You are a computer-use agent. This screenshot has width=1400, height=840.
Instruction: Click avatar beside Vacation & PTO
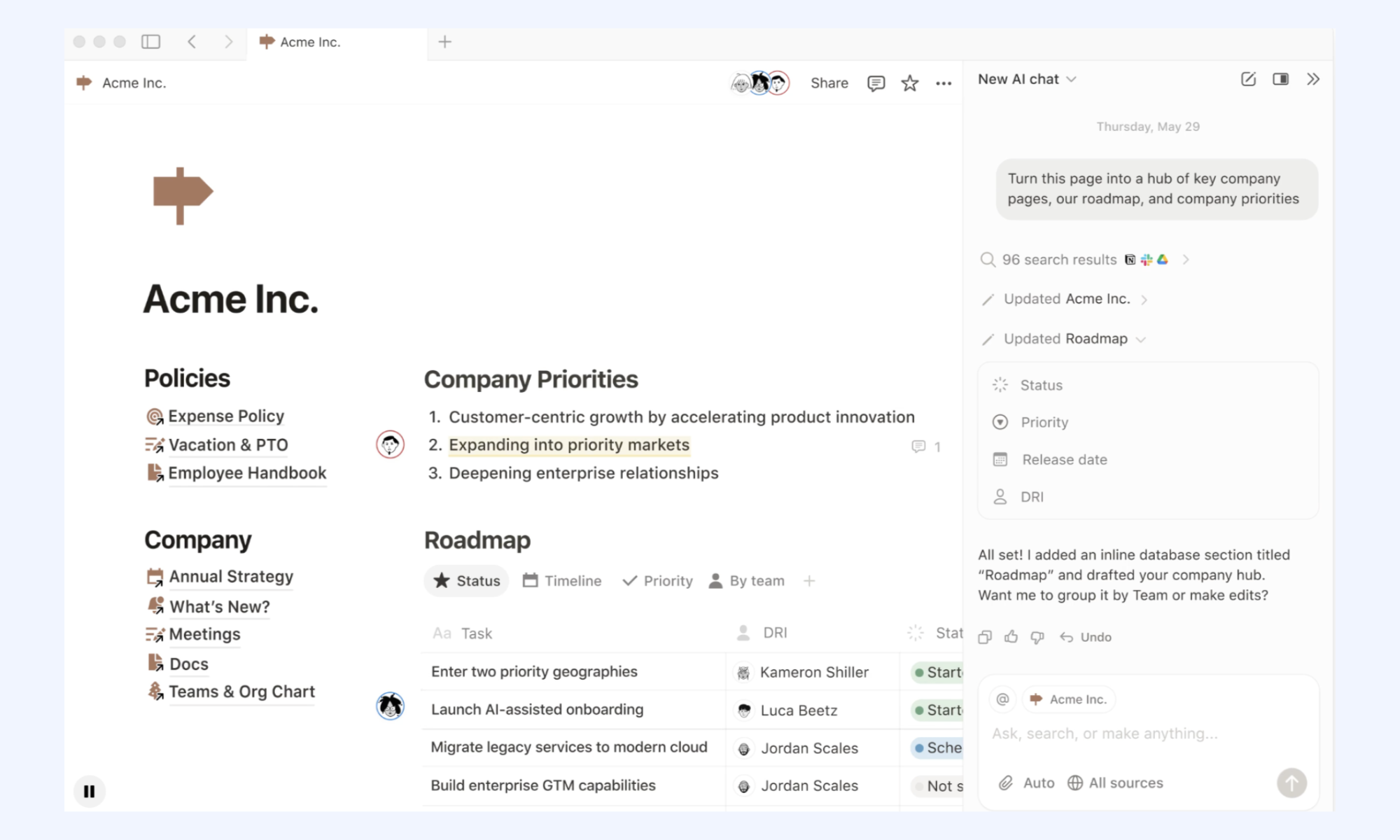tap(390, 444)
